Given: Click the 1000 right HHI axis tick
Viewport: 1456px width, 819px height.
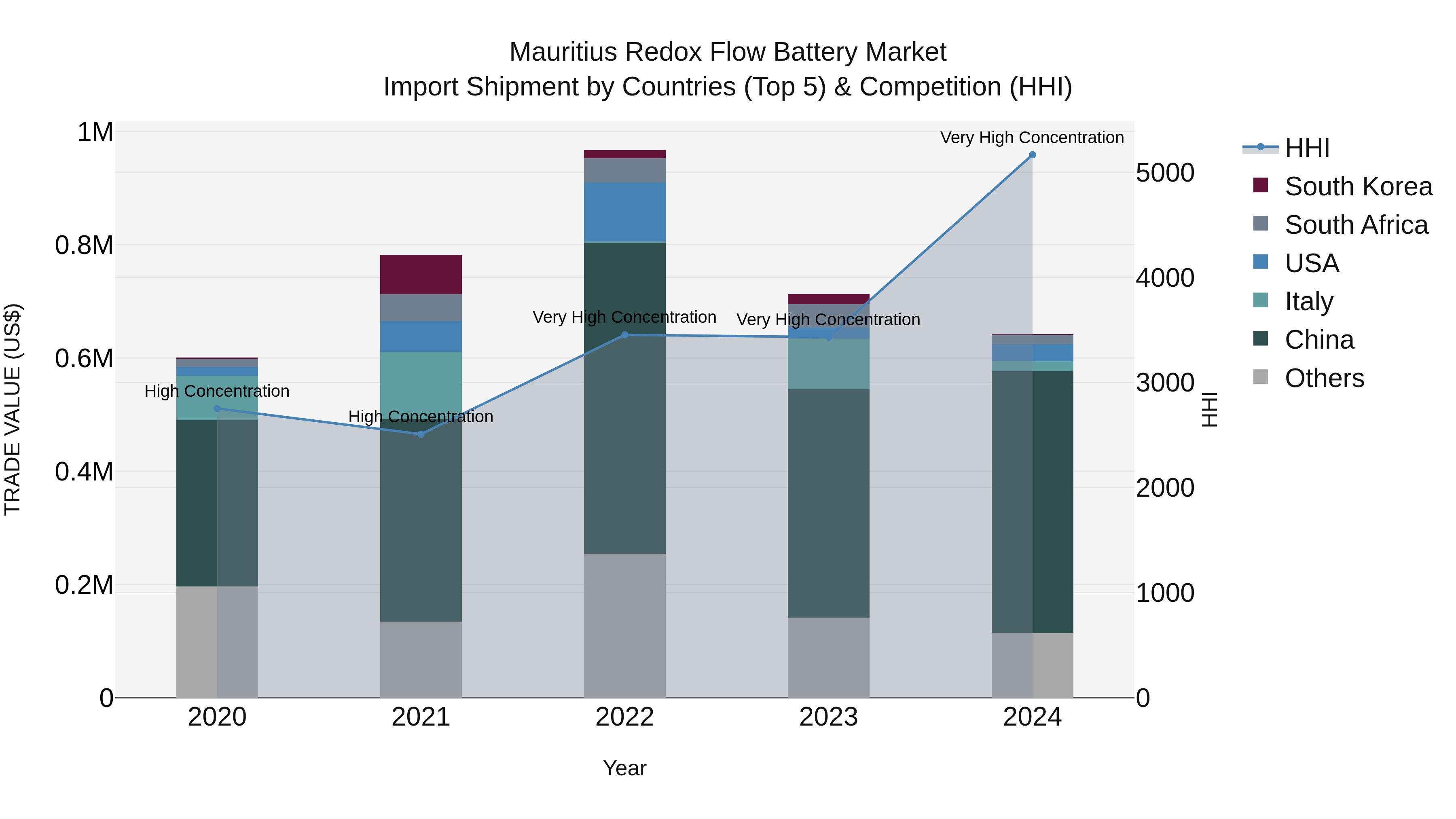Looking at the screenshot, I should point(1166,593).
